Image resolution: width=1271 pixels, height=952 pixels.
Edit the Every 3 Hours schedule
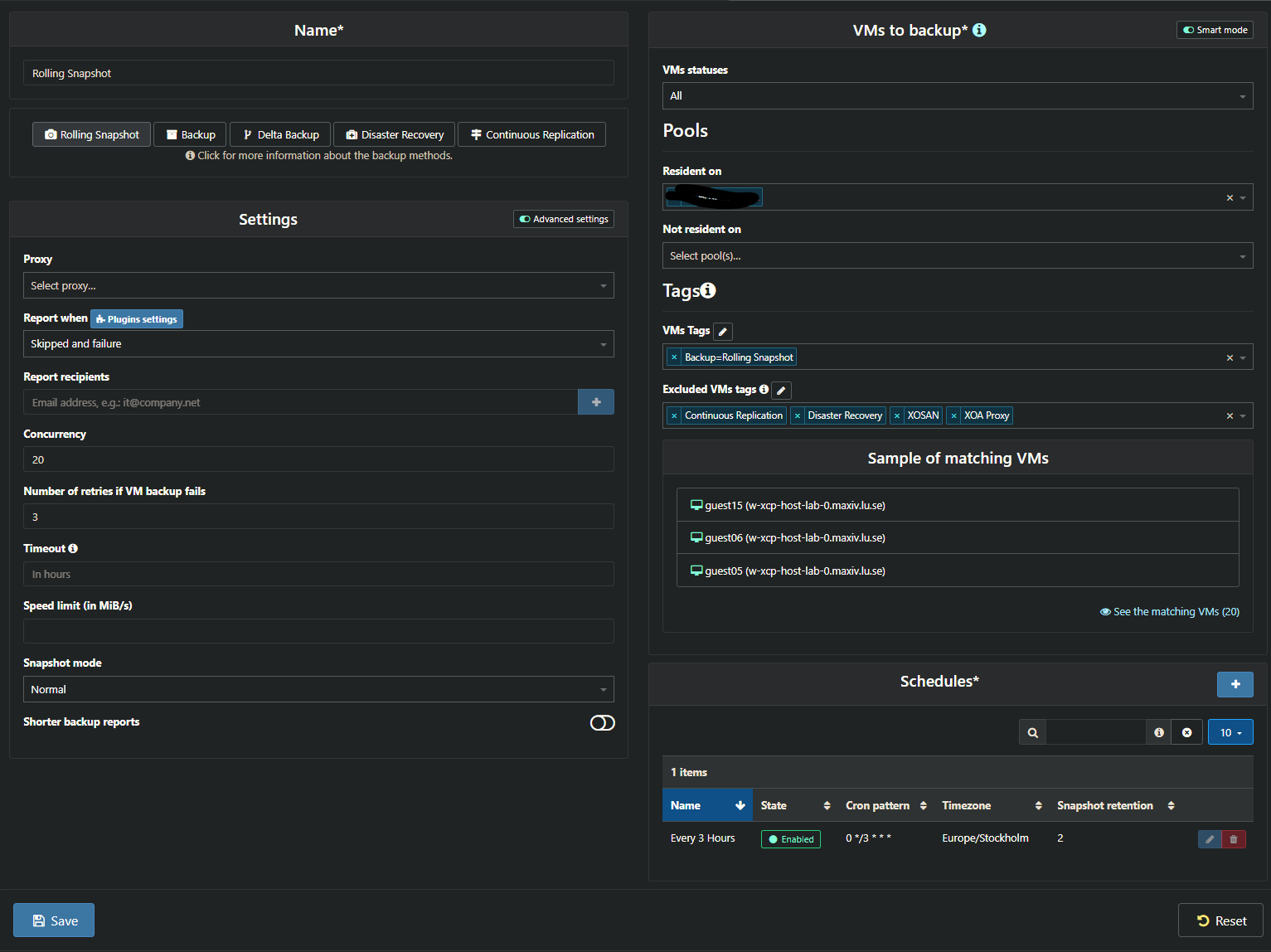click(x=1210, y=839)
